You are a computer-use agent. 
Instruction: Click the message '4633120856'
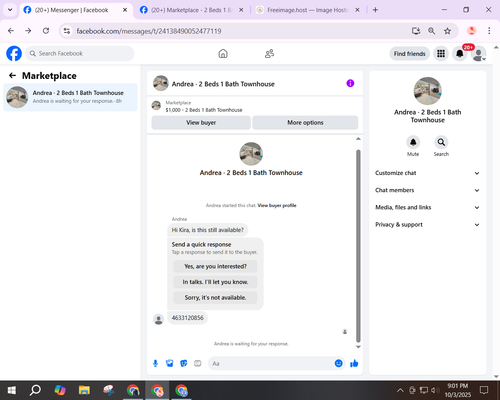187,318
